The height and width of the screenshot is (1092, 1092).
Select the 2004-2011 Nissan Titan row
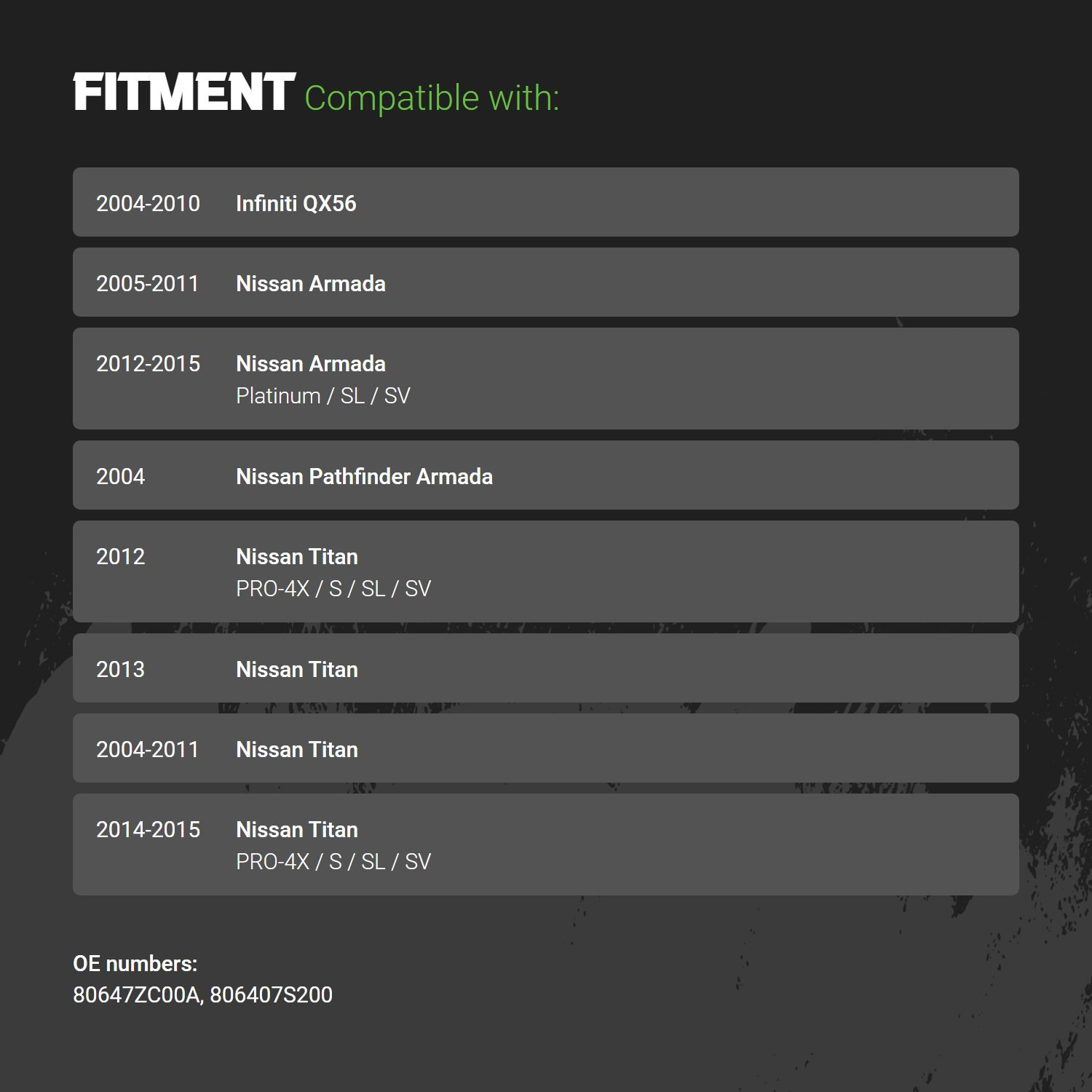tap(546, 748)
